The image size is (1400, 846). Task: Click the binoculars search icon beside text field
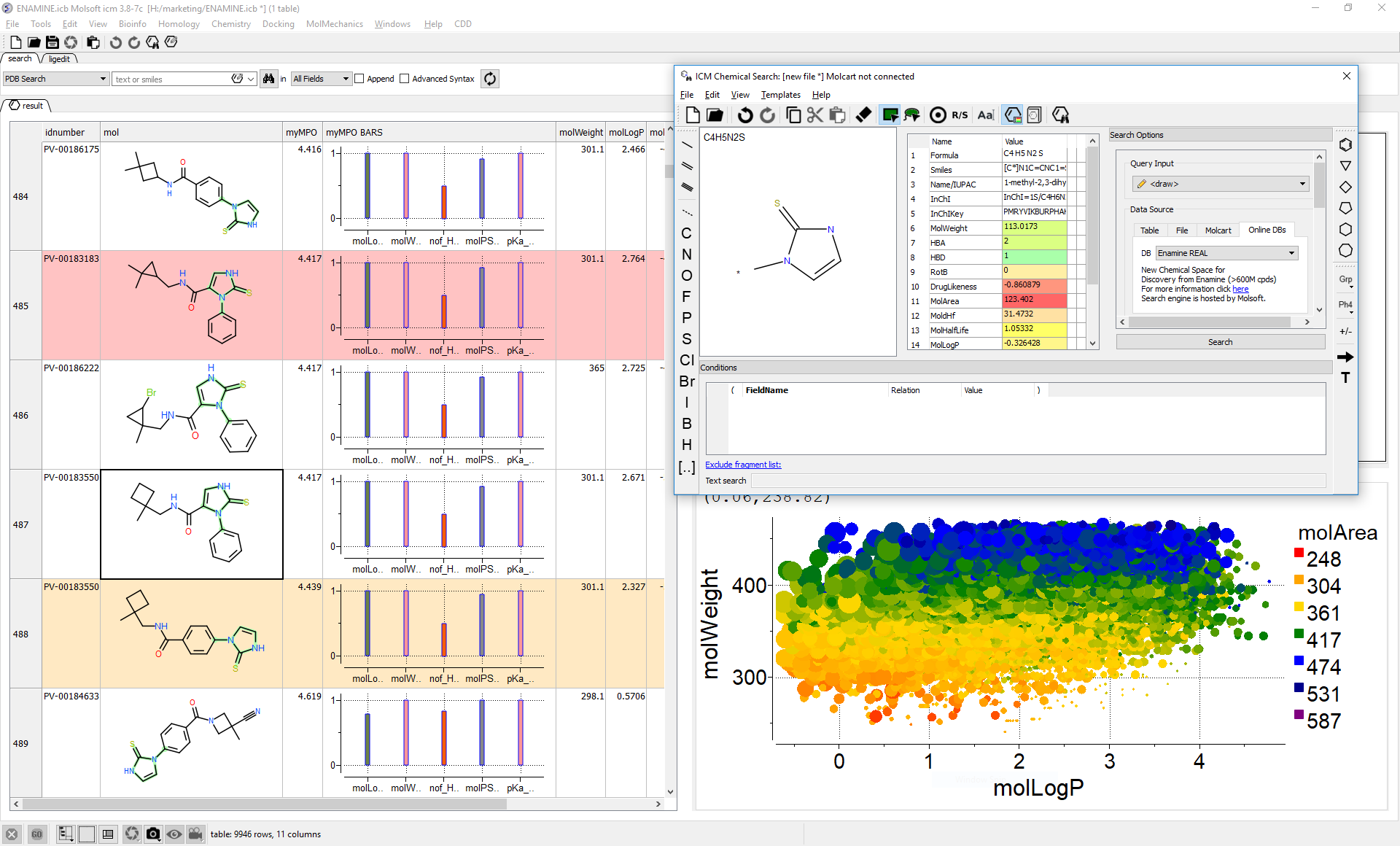click(268, 79)
